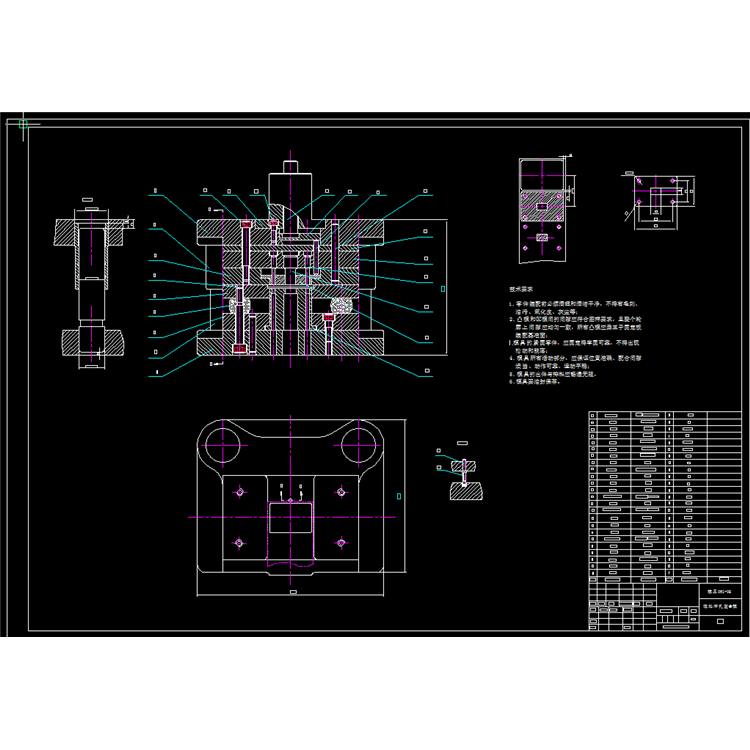Viewport: 750px width, 750px height.
Task: Select the top-right guide post circle in plan view
Action: coord(358,445)
